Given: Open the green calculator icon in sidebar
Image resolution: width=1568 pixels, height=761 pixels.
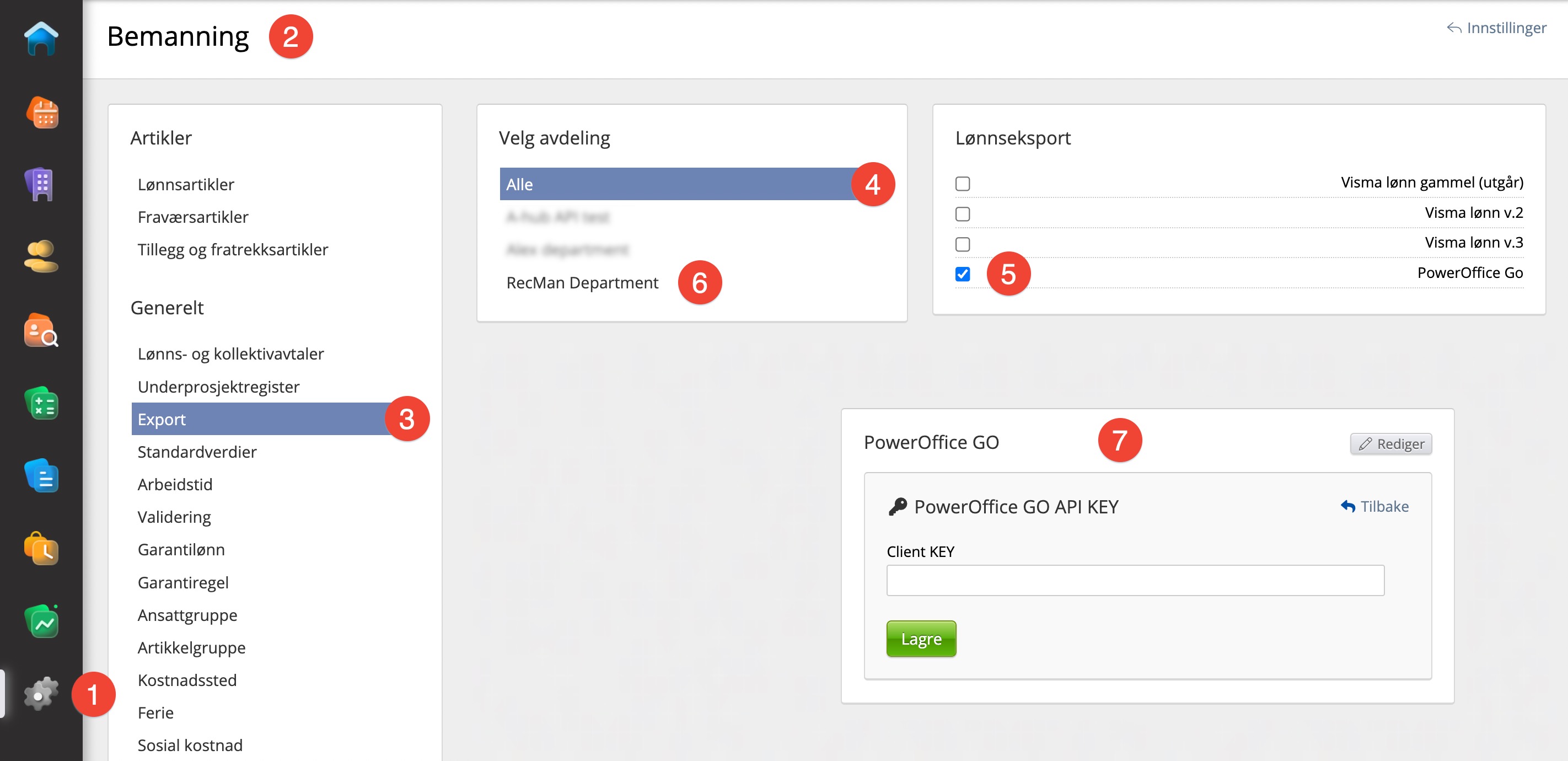Looking at the screenshot, I should point(41,403).
